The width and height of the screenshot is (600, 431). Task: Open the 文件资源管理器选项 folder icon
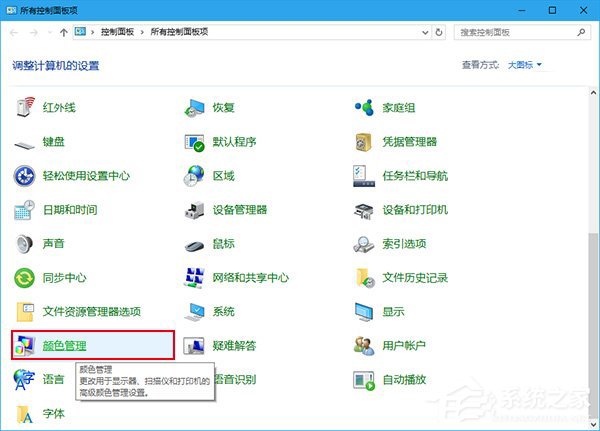(x=25, y=311)
